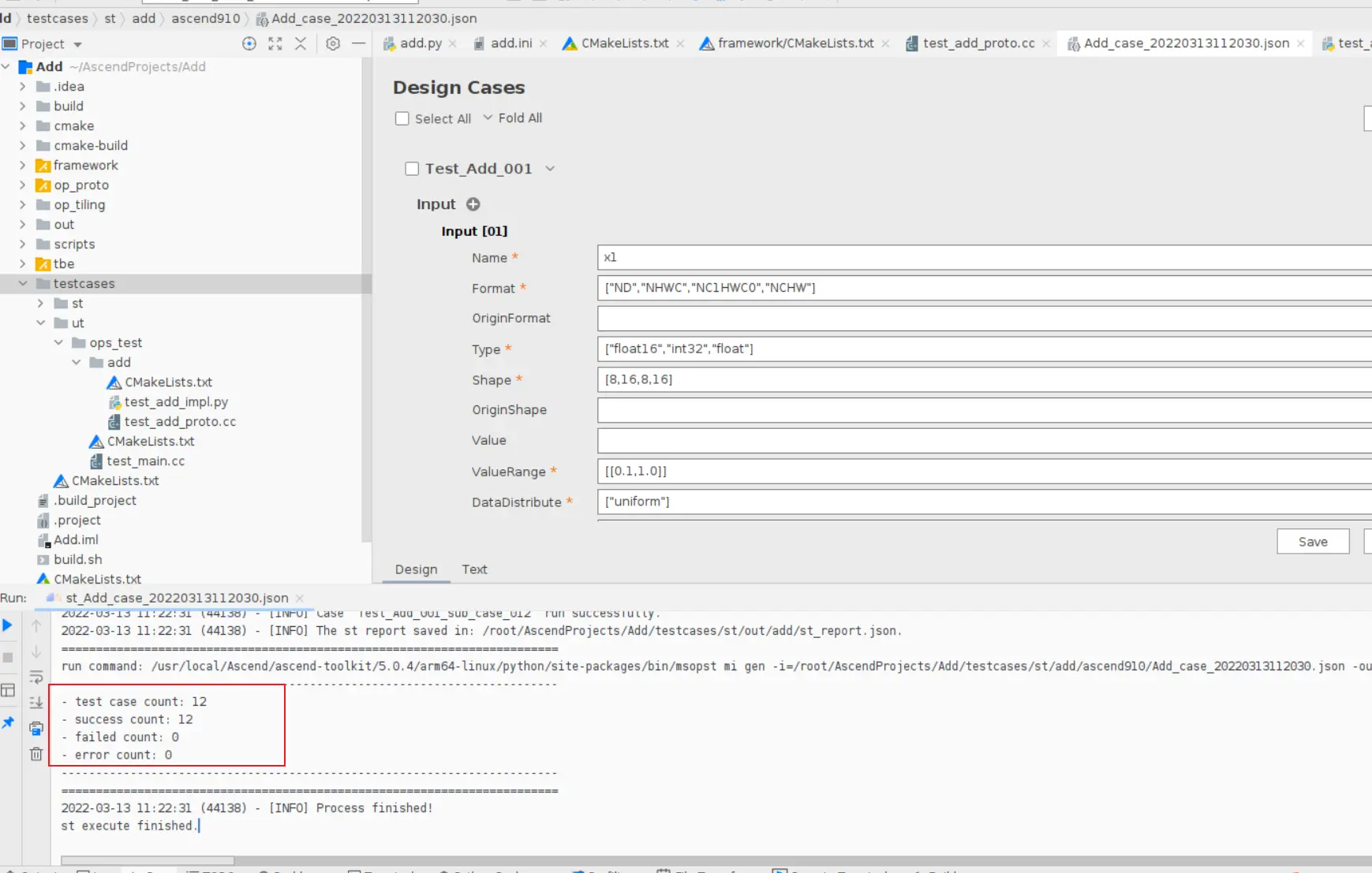The height and width of the screenshot is (873, 1372).
Task: Select the Design view tab
Action: click(416, 569)
